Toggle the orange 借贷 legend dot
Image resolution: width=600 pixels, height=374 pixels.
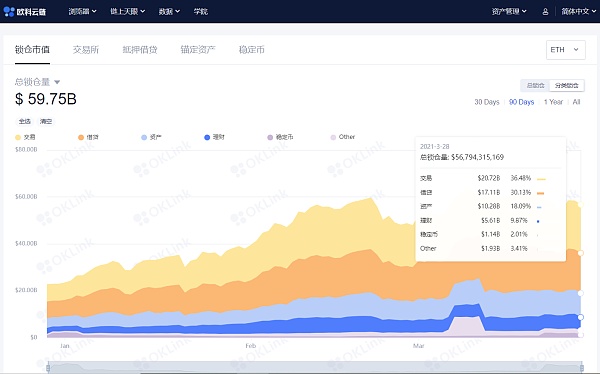click(81, 137)
